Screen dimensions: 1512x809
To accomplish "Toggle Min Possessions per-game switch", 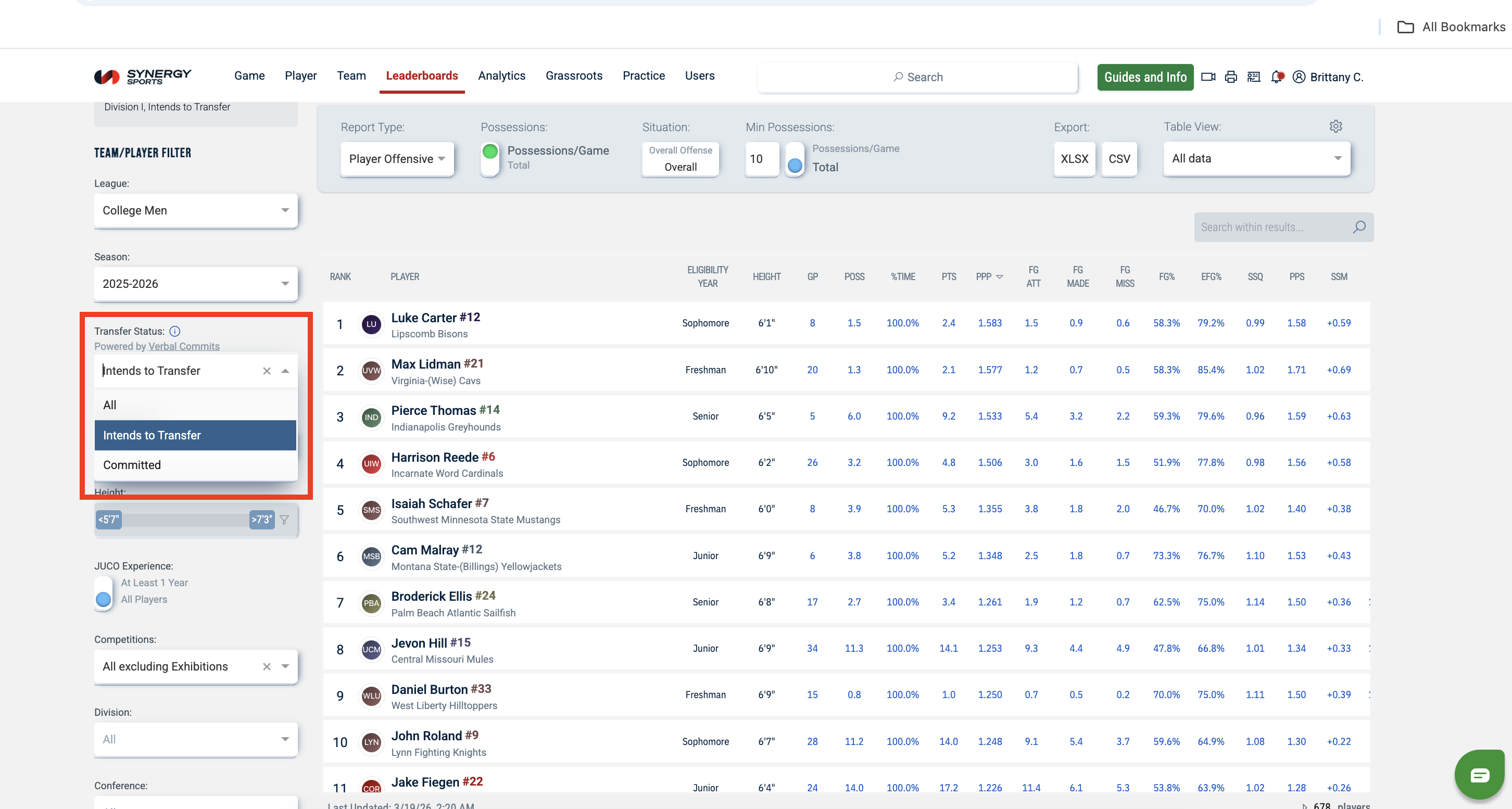I will [795, 158].
